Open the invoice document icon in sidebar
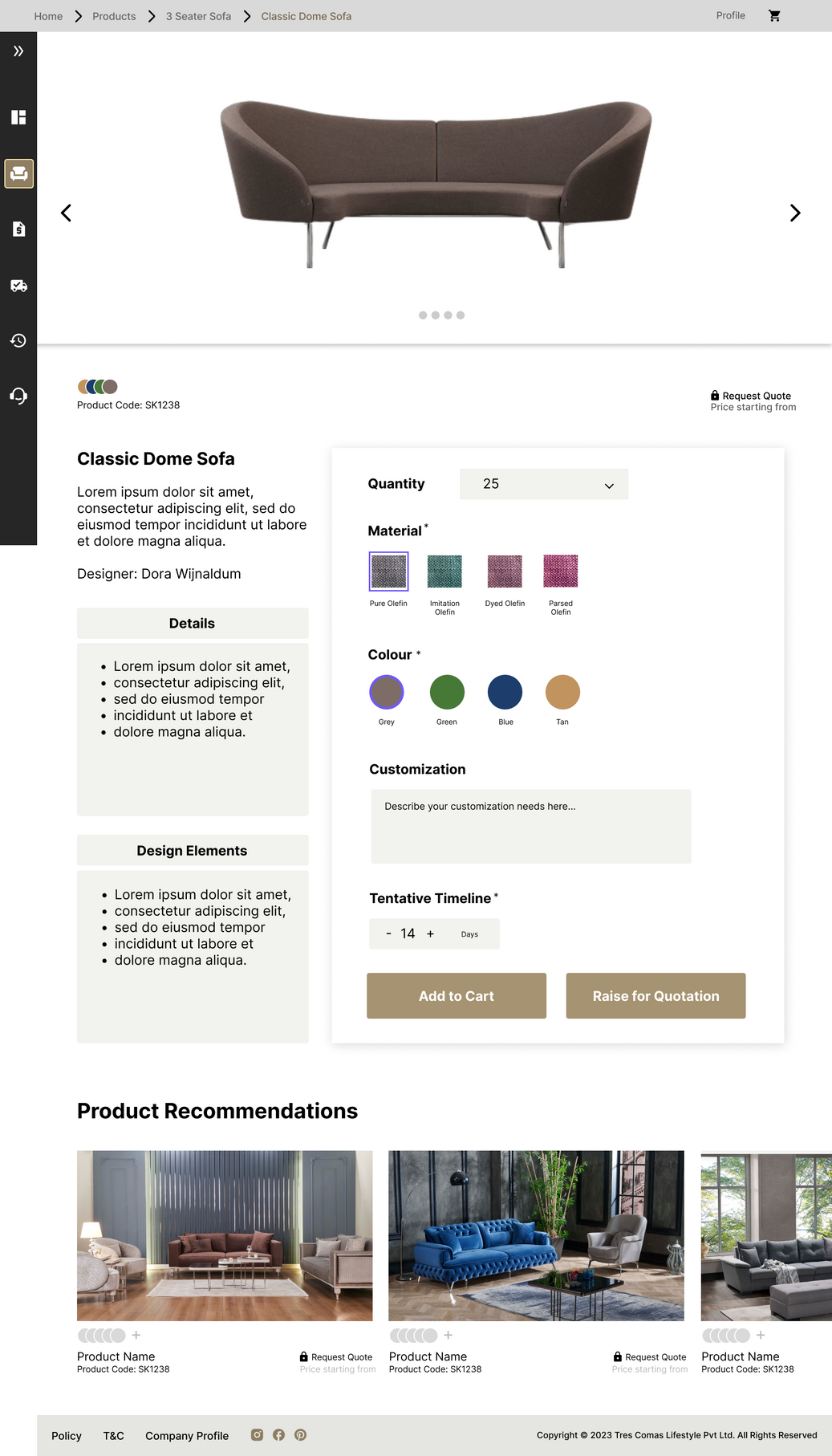This screenshot has width=832, height=1456. [x=18, y=230]
